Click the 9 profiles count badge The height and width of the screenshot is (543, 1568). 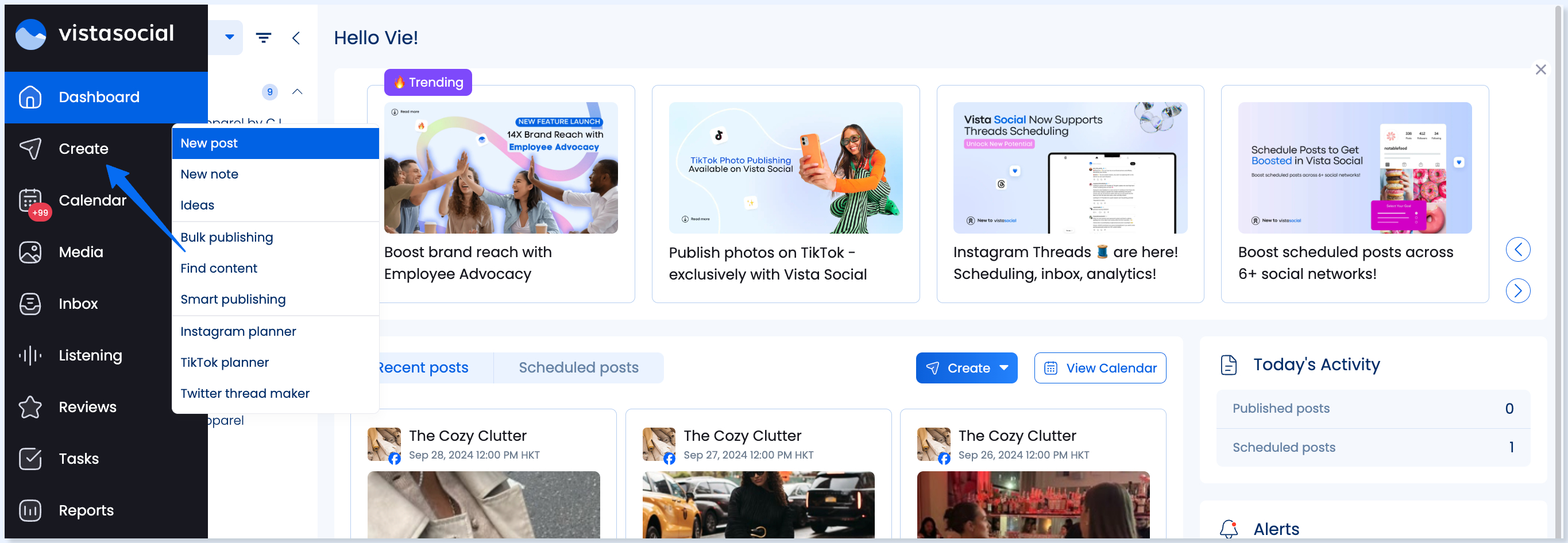click(x=269, y=92)
